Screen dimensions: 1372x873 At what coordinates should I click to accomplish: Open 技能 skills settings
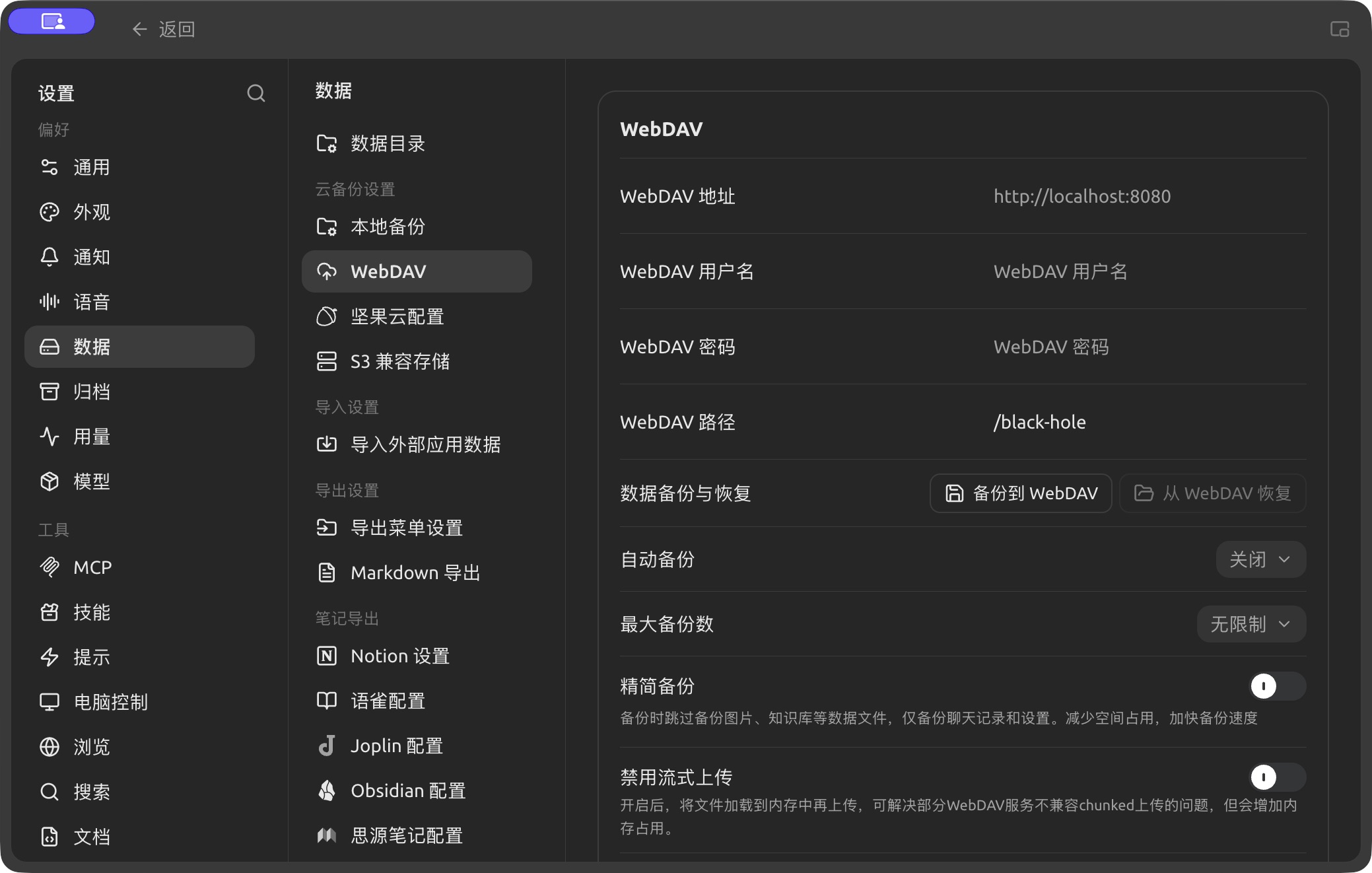point(139,612)
